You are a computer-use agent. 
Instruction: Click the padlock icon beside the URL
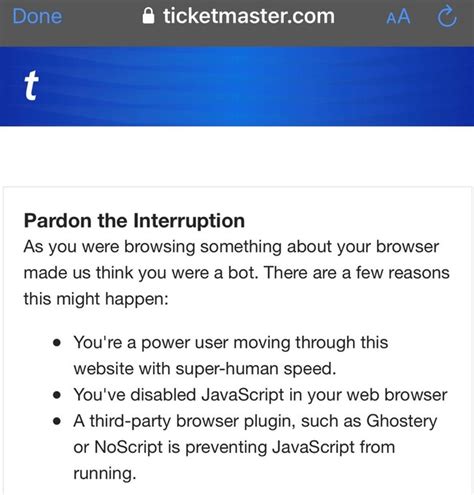point(148,16)
